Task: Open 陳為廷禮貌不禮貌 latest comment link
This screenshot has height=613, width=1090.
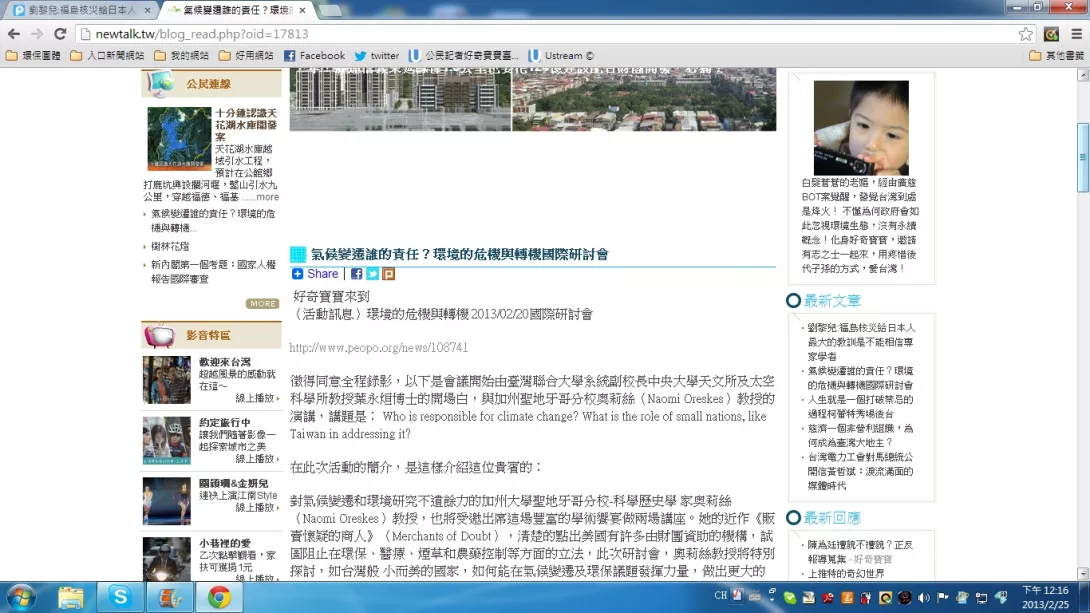Action: (860, 552)
